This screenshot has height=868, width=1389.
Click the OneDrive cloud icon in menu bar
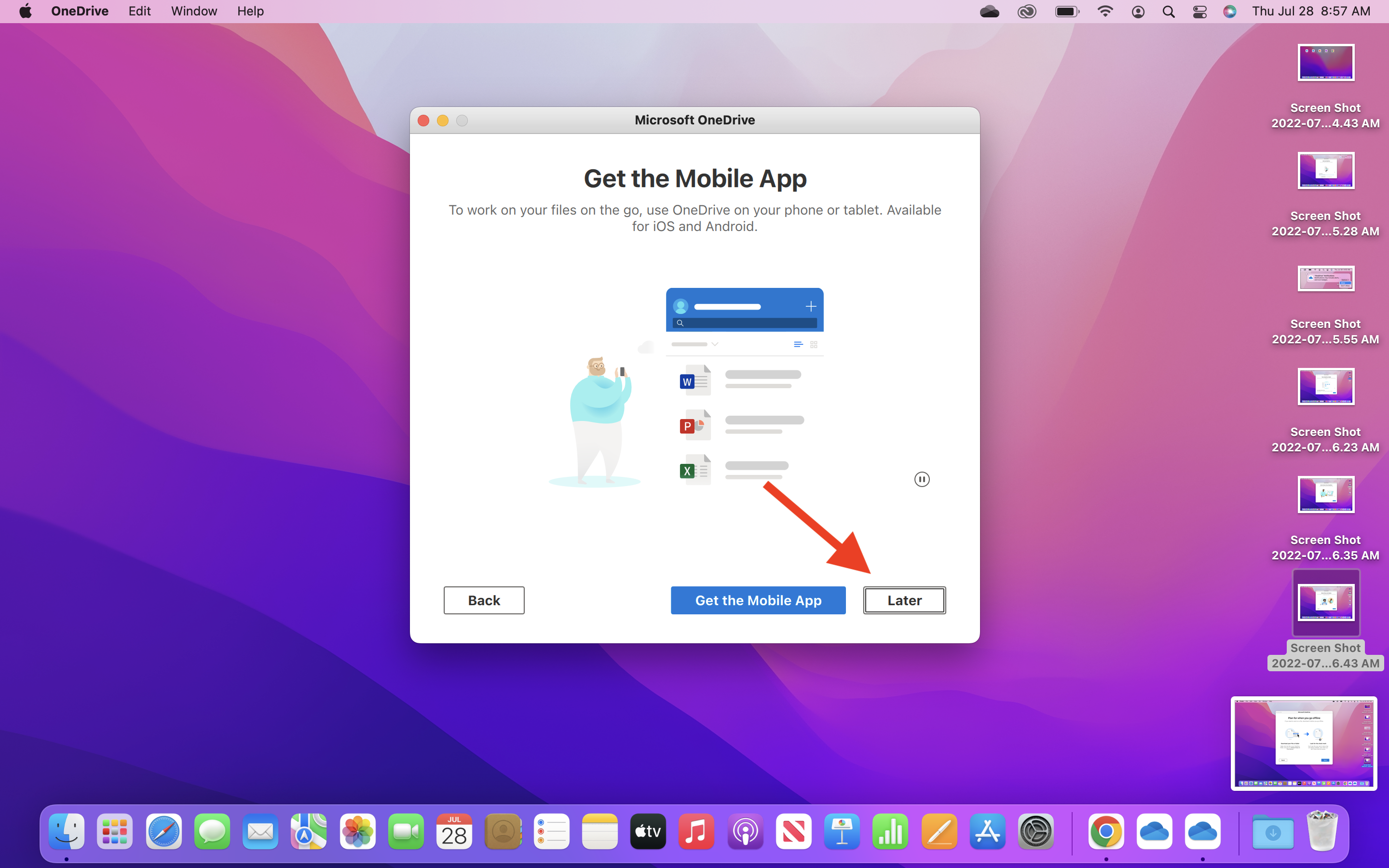click(x=990, y=12)
